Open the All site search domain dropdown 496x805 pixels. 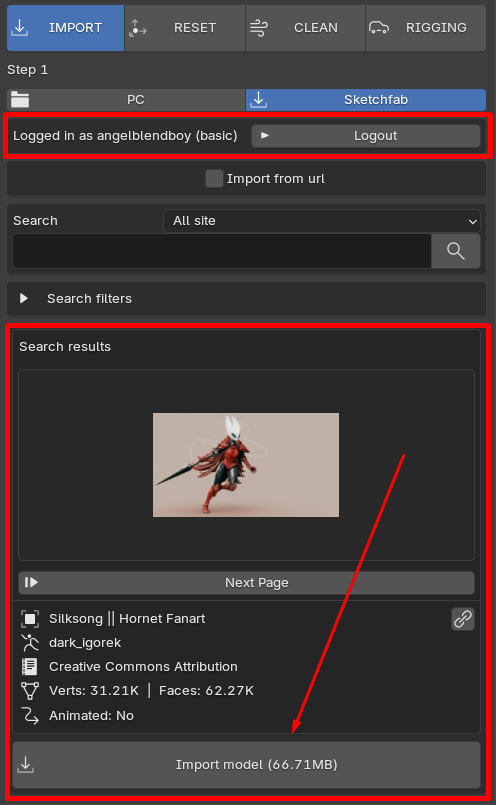click(x=322, y=221)
